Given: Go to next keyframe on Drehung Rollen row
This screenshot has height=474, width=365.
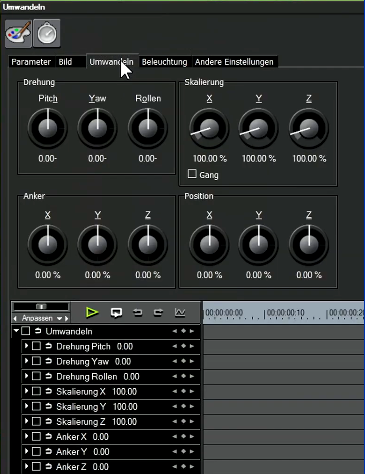Looking at the screenshot, I should [192, 376].
